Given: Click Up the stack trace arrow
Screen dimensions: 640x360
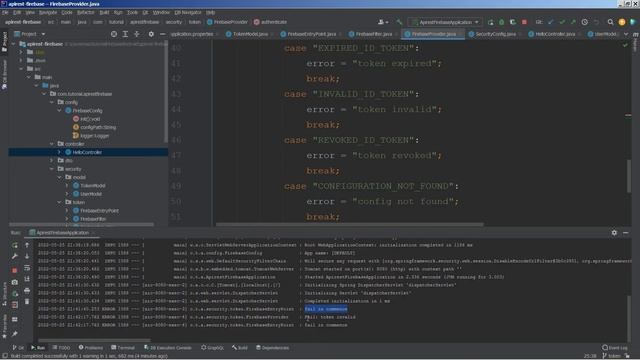Looking at the screenshot, I should point(27,245).
